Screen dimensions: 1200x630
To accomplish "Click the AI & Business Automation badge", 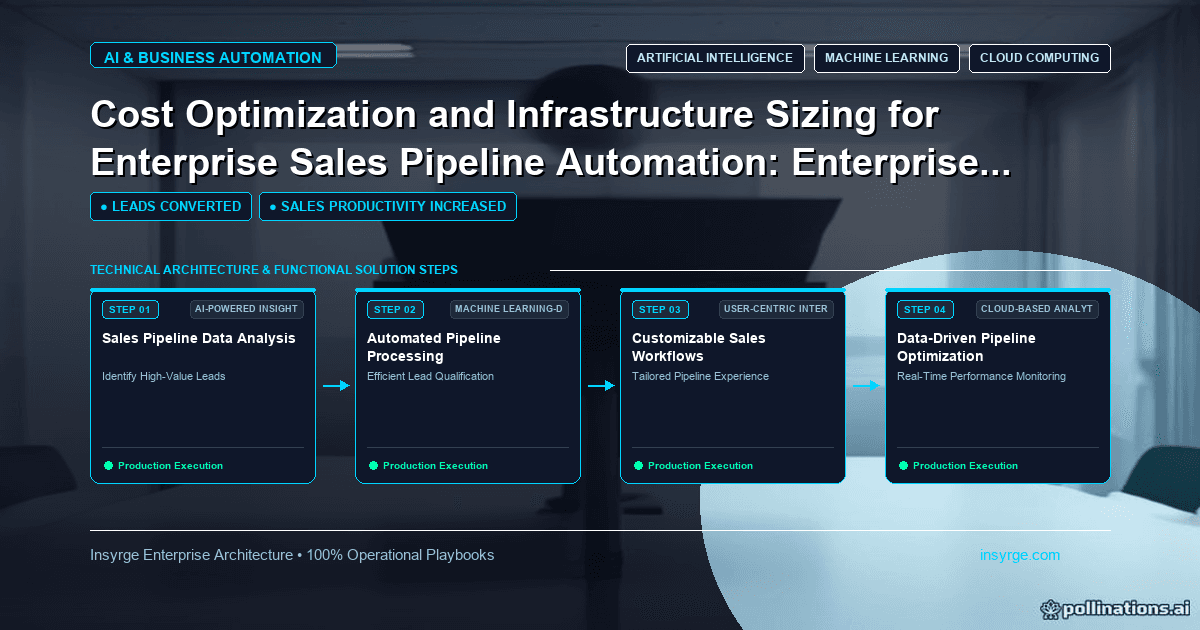I will pos(213,57).
